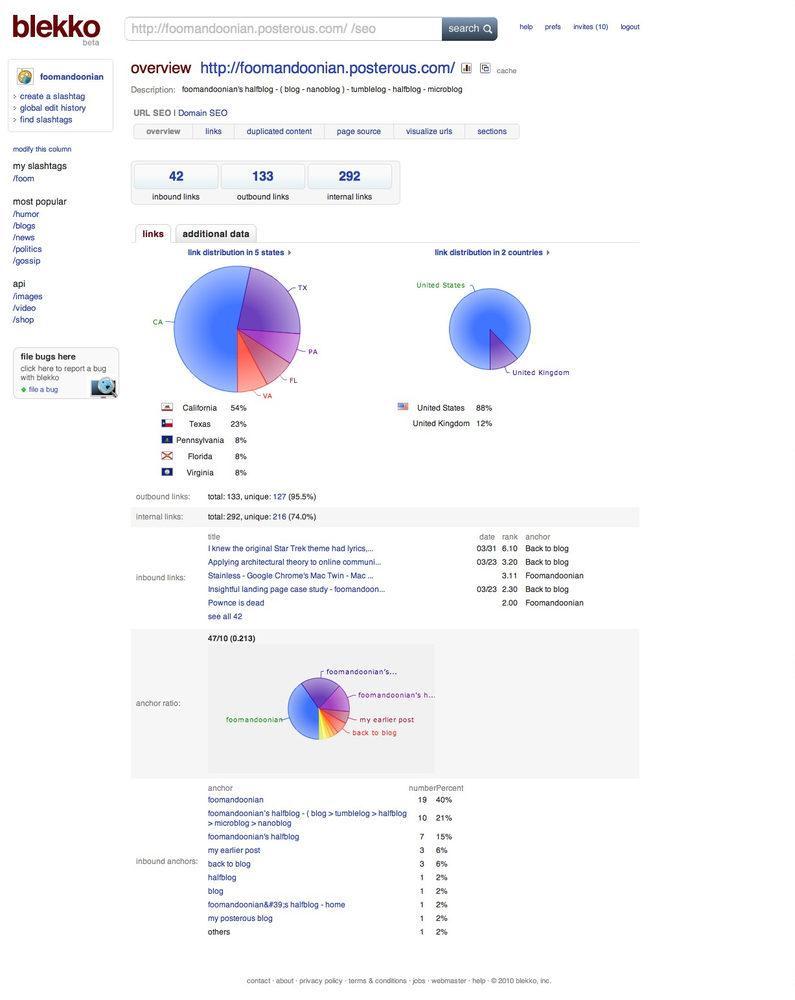
Task: Open the privacy policy footer link
Action: [321, 981]
